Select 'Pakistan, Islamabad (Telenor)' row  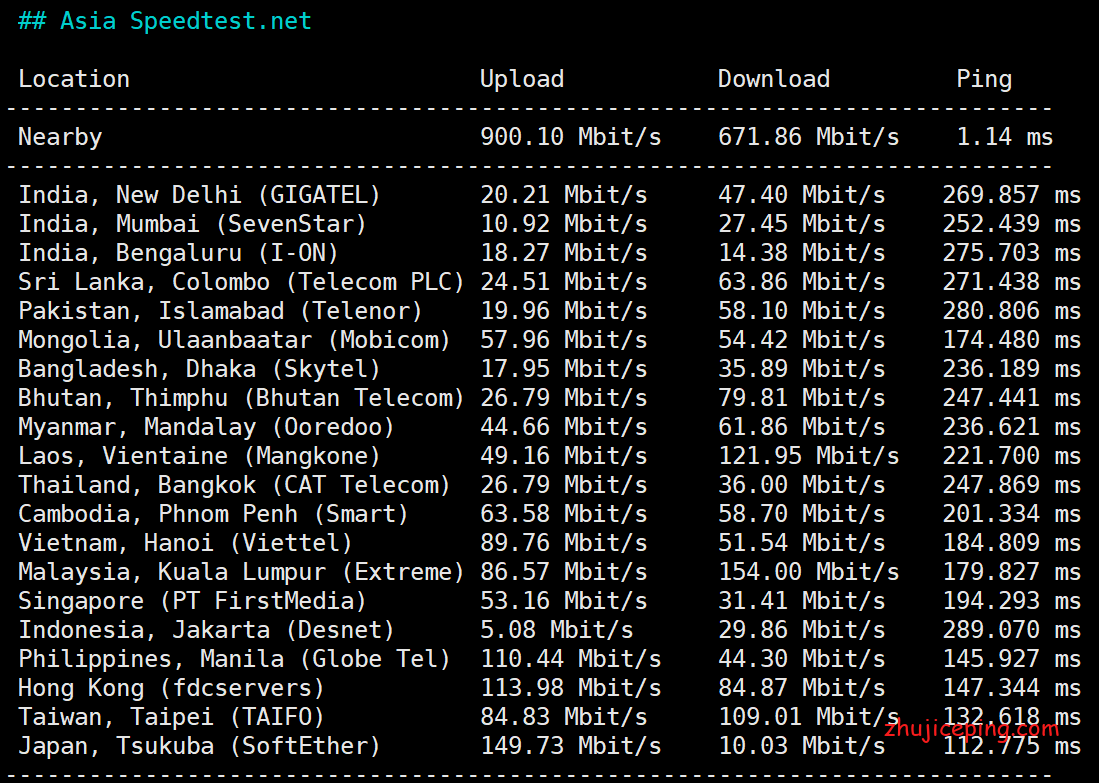(550, 311)
